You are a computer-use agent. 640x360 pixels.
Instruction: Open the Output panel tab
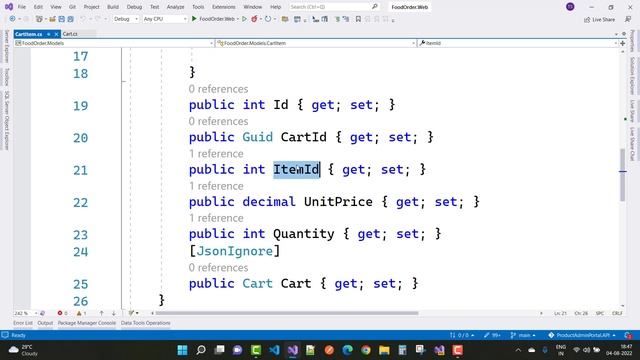(x=45, y=323)
